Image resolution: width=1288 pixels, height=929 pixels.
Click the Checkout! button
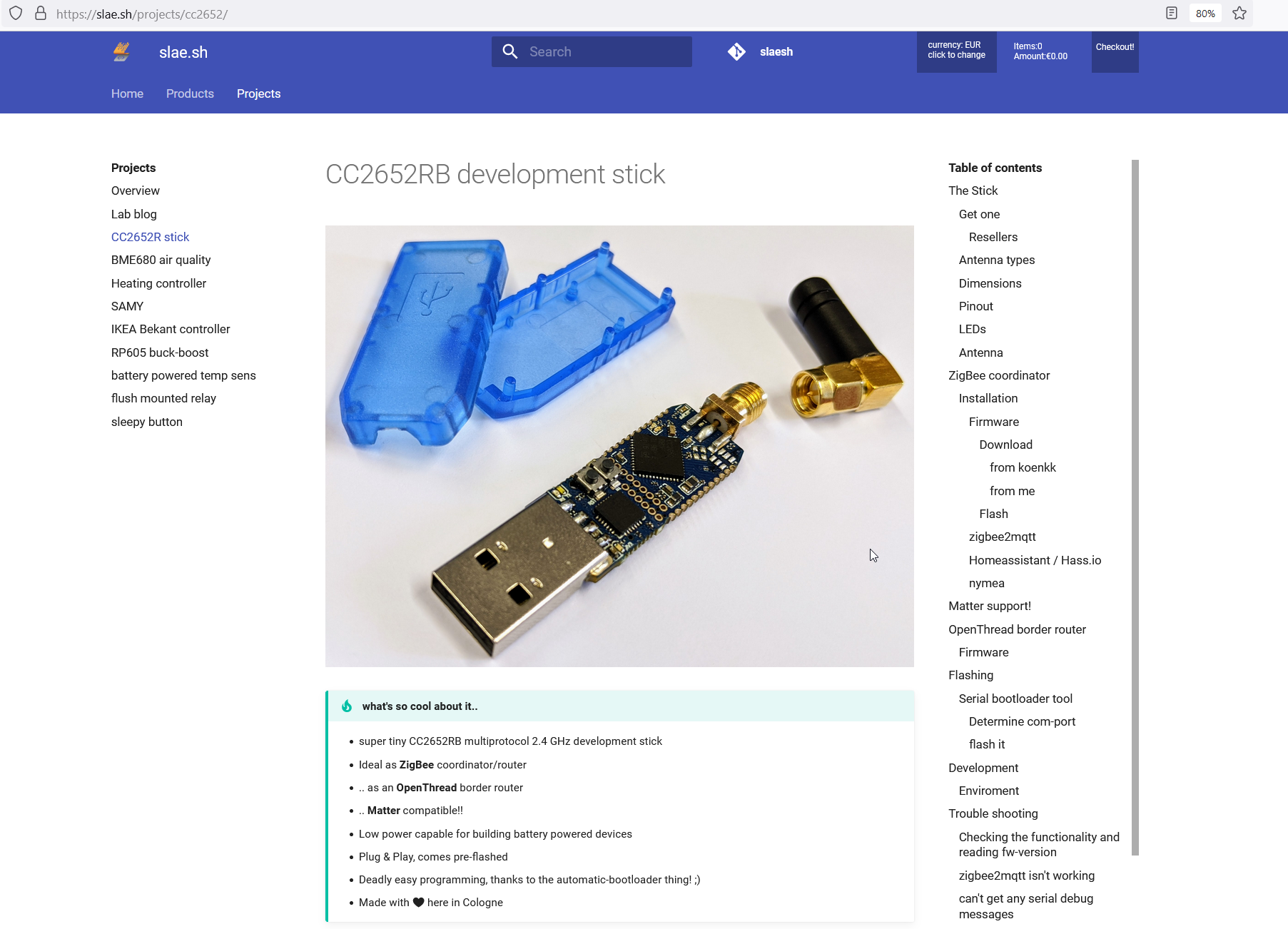point(1115,48)
